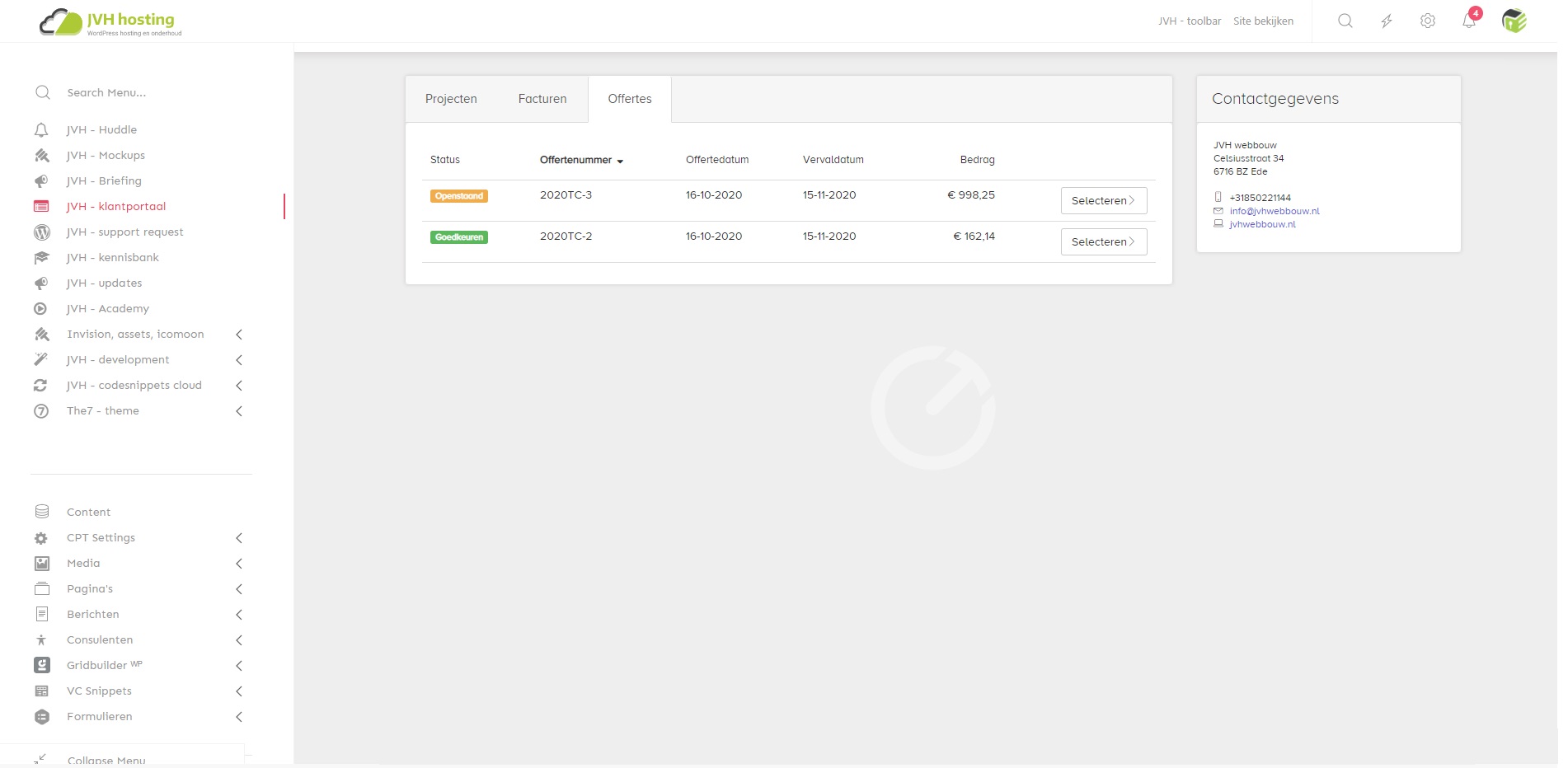Expand The7 - theme submenu chevron
Image resolution: width=1568 pixels, height=768 pixels.
[x=239, y=411]
